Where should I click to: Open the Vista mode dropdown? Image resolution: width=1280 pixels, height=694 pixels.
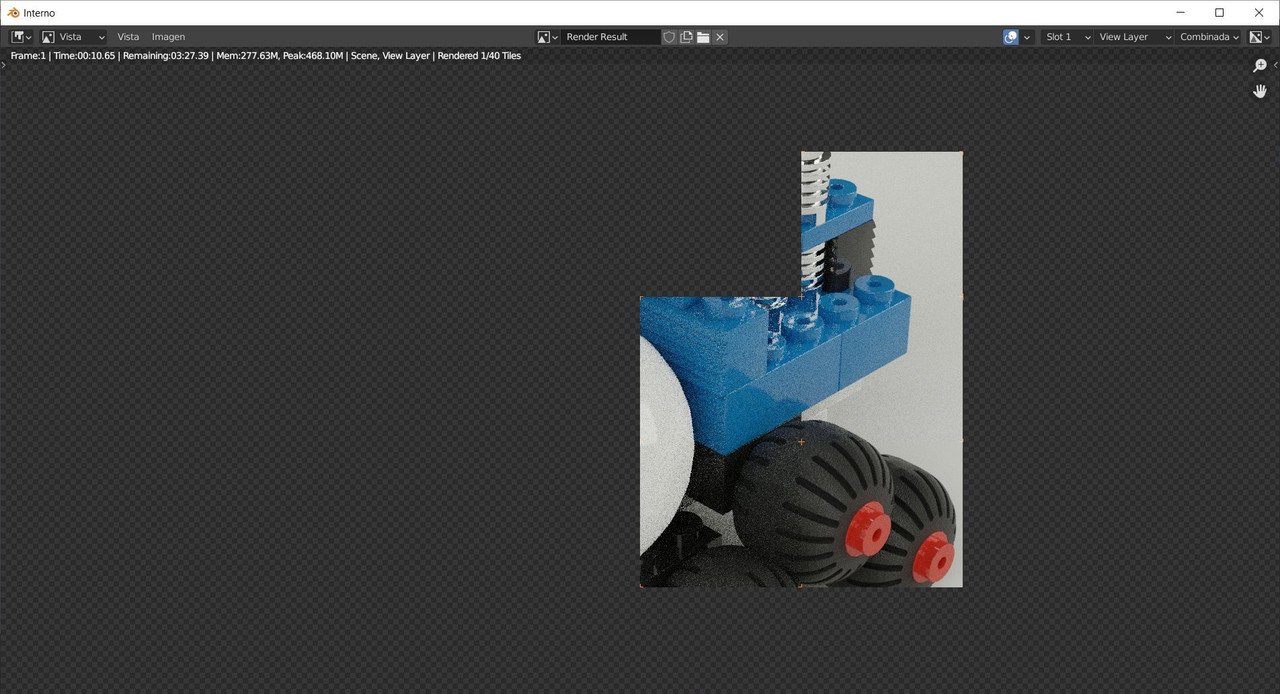[73, 37]
